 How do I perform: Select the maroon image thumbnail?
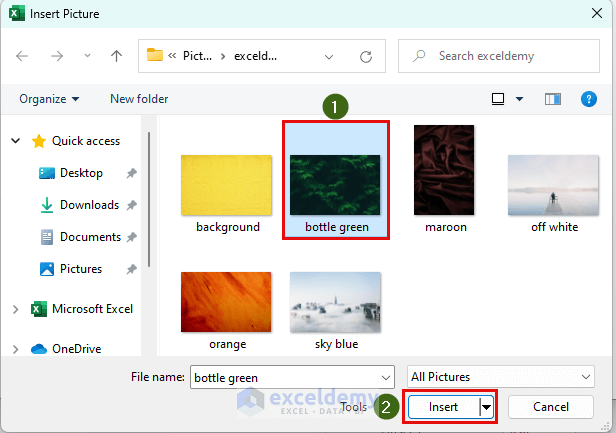tap(444, 170)
